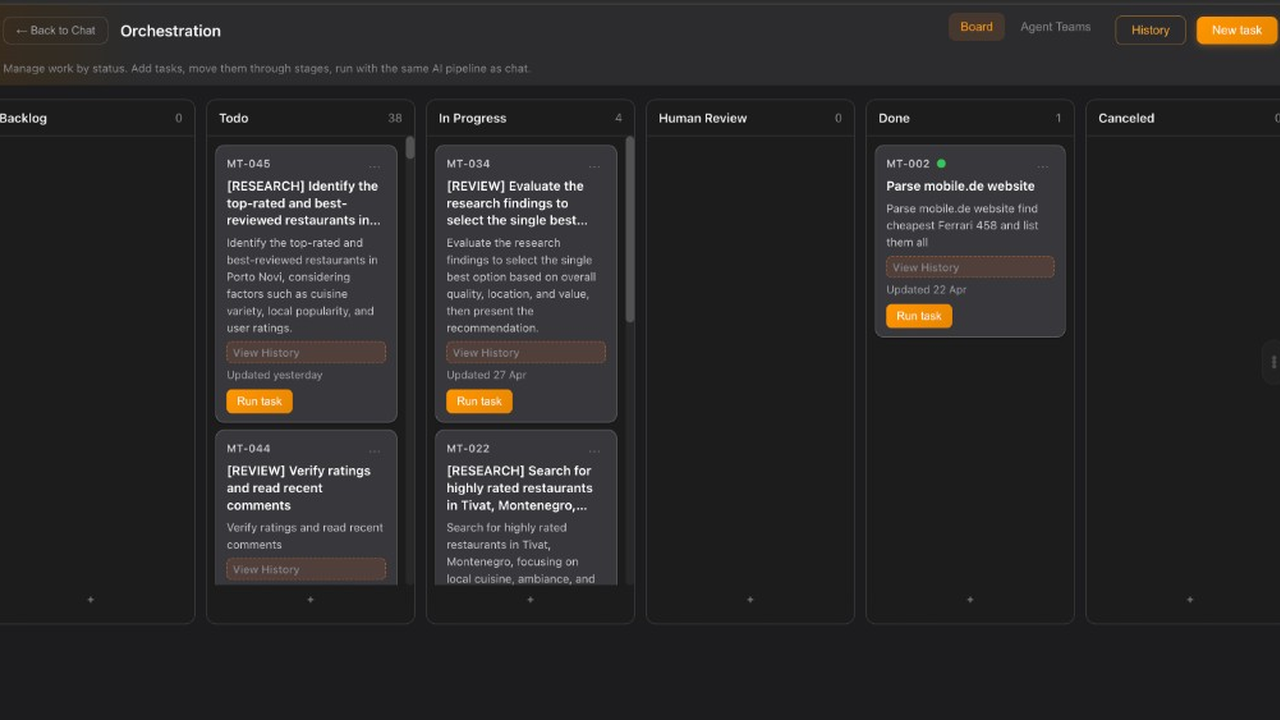Click the "Updated 22 Apr" label
The image size is (1280, 720).
927,290
